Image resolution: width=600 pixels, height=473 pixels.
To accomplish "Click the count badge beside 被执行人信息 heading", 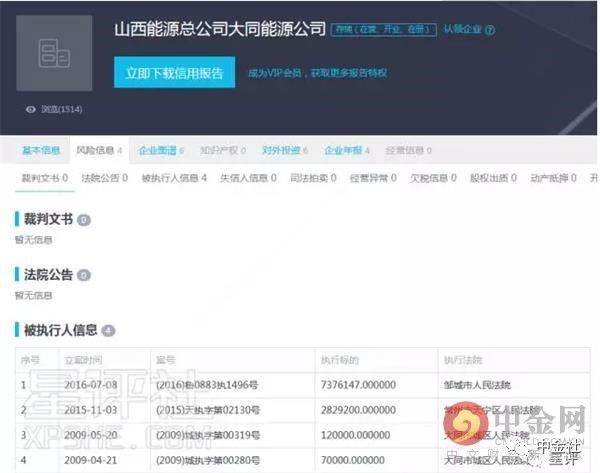I will tap(108, 331).
